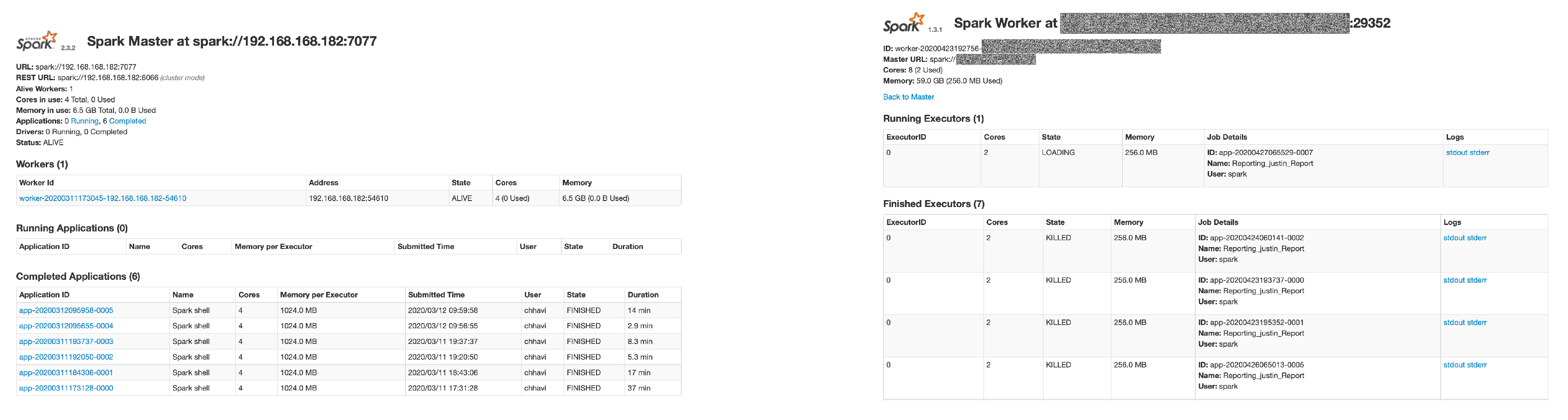Open application app-20200311192050-0002
The width and height of the screenshot is (1568, 420).
coord(66,357)
